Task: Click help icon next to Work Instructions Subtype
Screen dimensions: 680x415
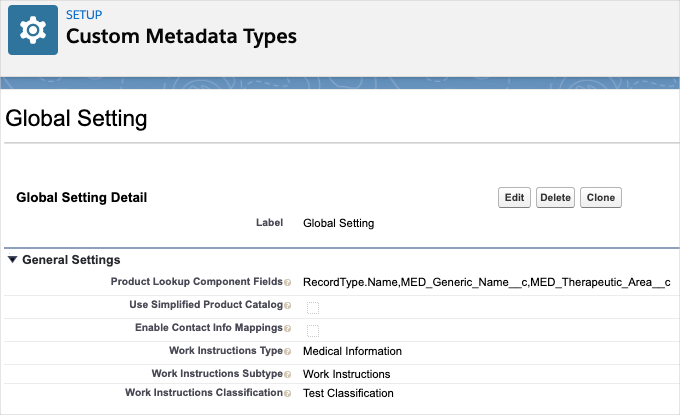Action: (x=288, y=375)
